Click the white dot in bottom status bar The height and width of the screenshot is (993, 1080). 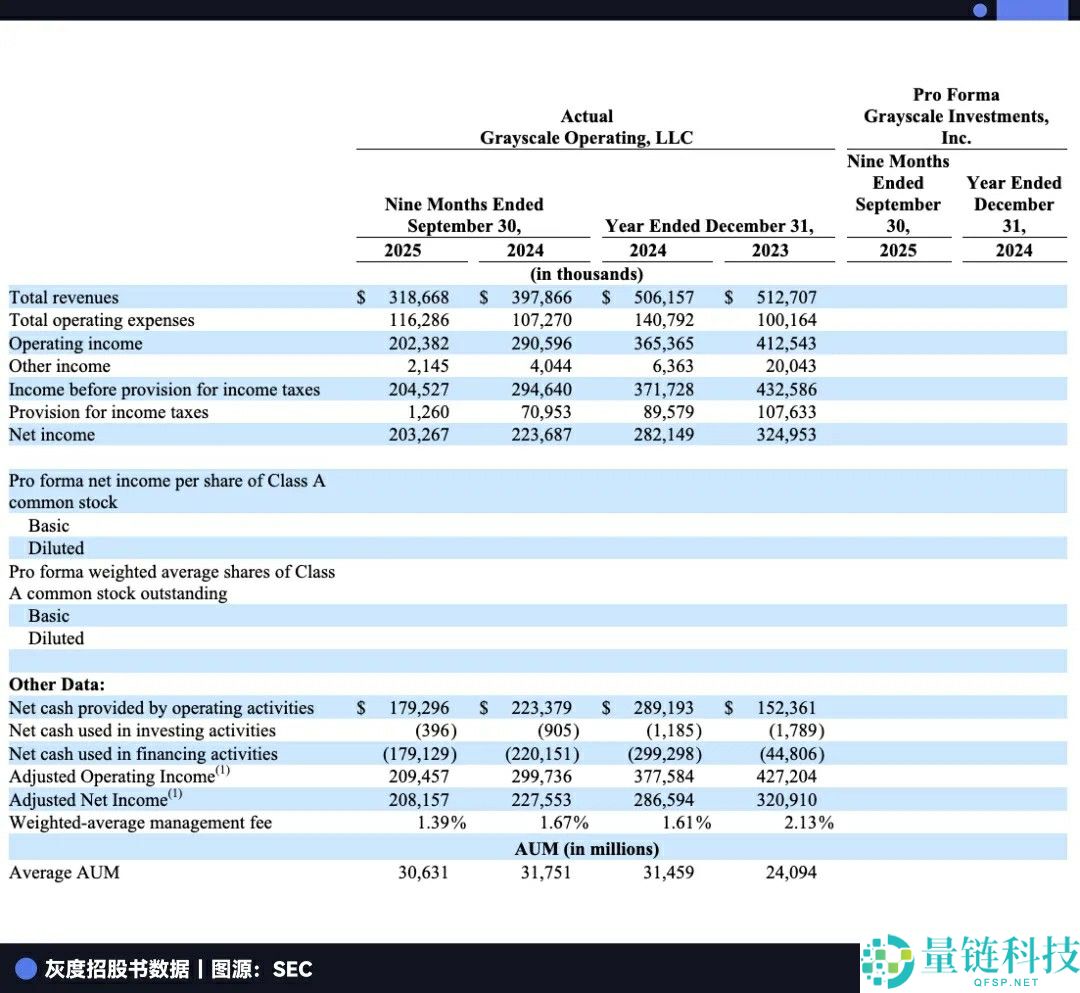pyautogui.click(x=27, y=968)
